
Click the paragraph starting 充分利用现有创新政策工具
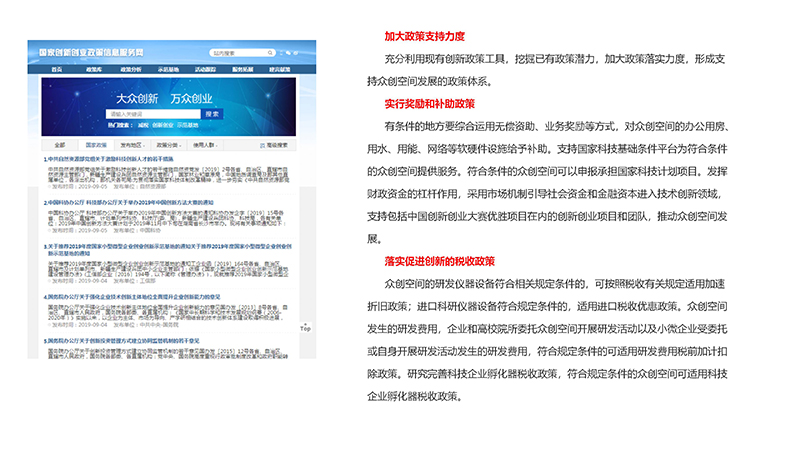coord(546,70)
